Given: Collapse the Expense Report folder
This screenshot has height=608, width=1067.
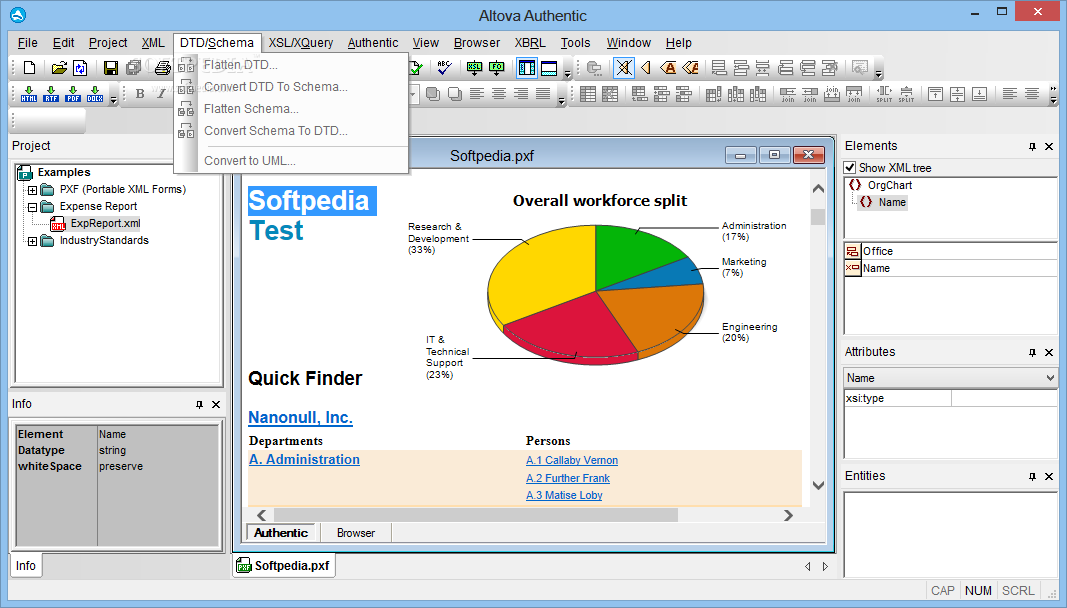Looking at the screenshot, I should (32, 207).
